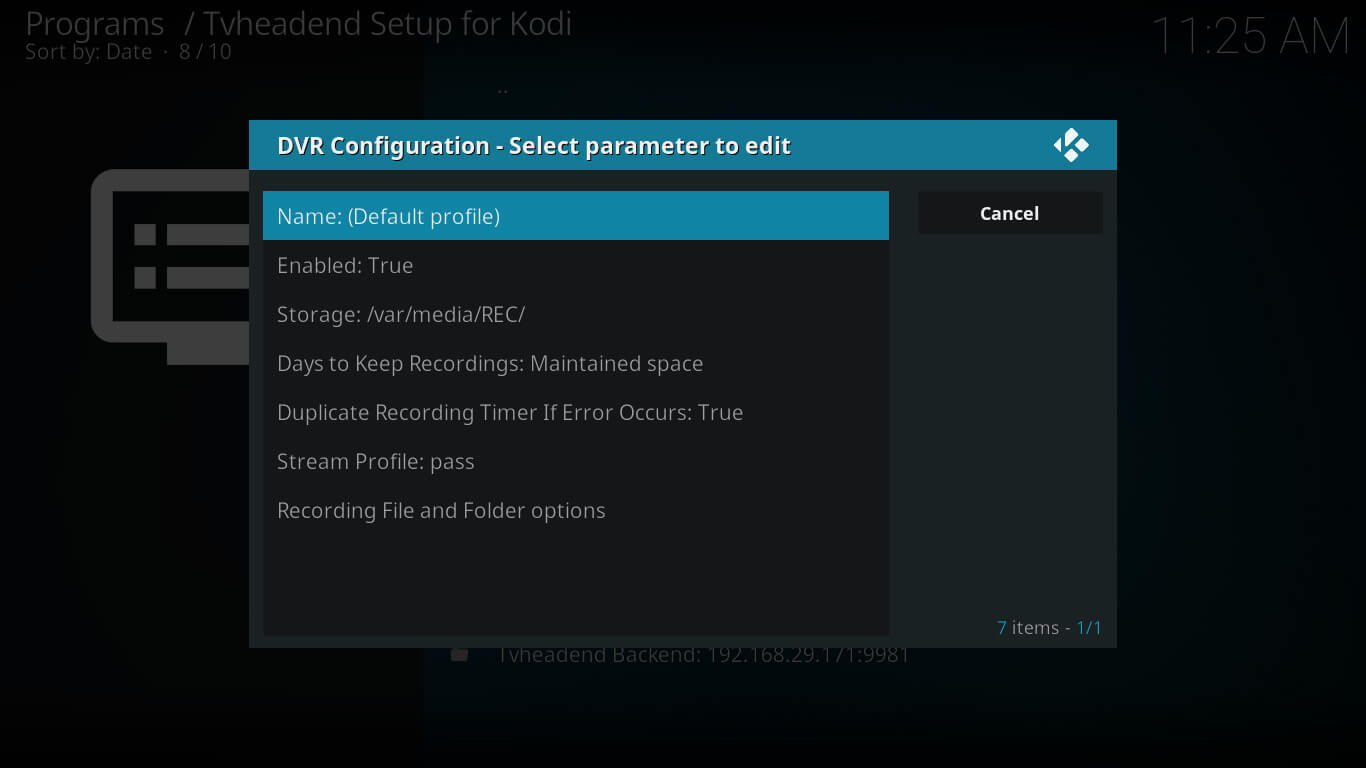Open Days to Keep Recordings options

point(575,363)
